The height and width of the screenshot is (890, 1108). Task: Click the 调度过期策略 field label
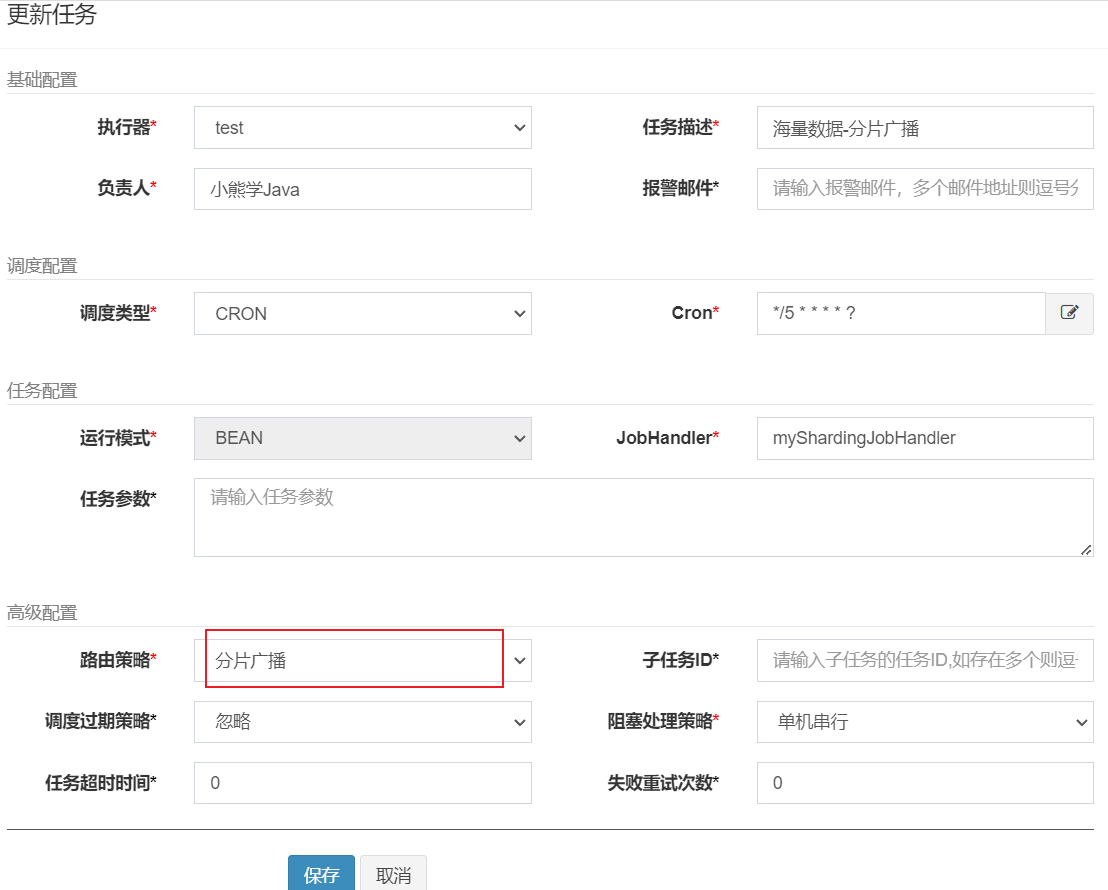[x=100, y=721]
